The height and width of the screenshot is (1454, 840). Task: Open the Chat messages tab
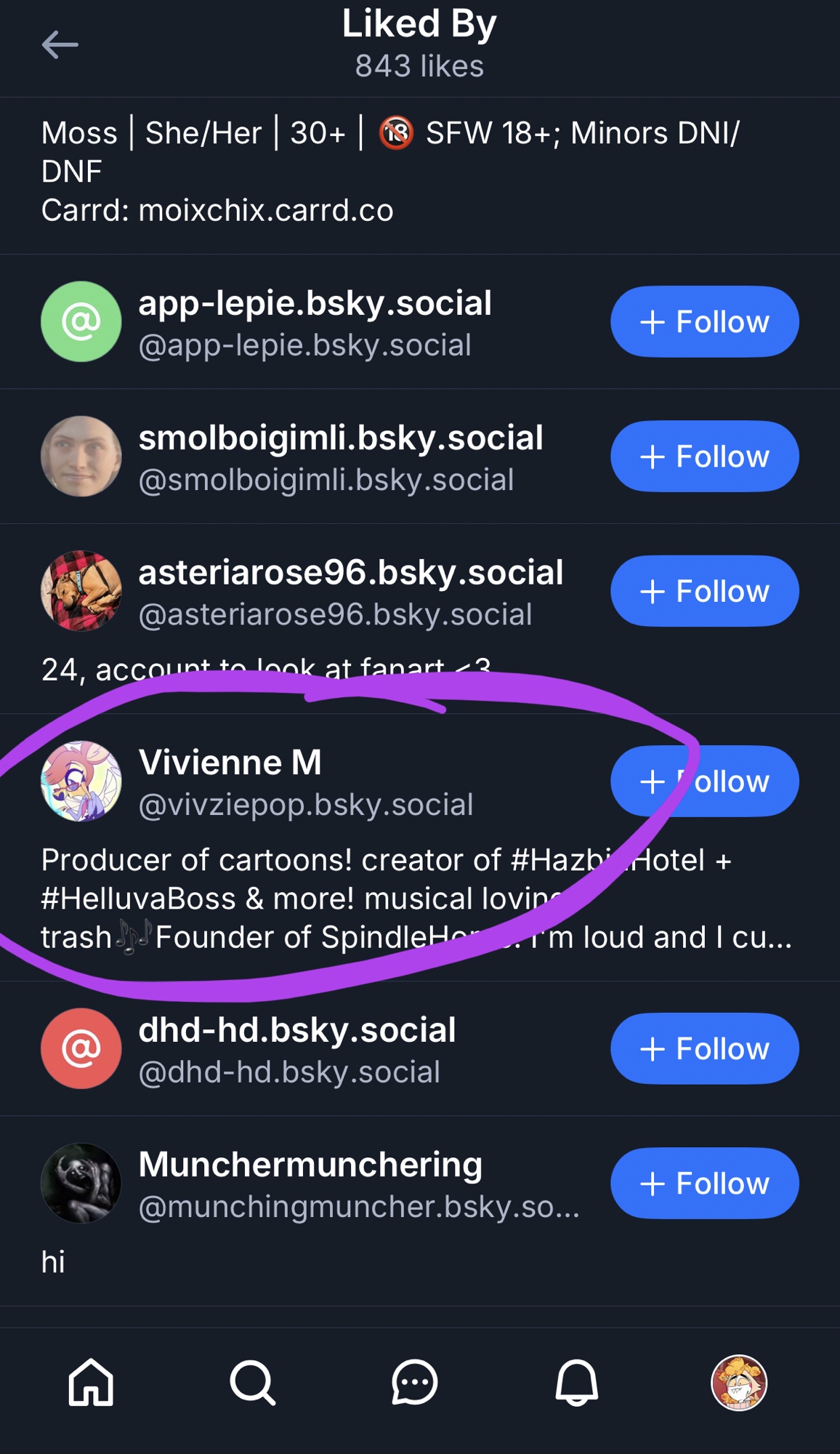coord(414,1382)
